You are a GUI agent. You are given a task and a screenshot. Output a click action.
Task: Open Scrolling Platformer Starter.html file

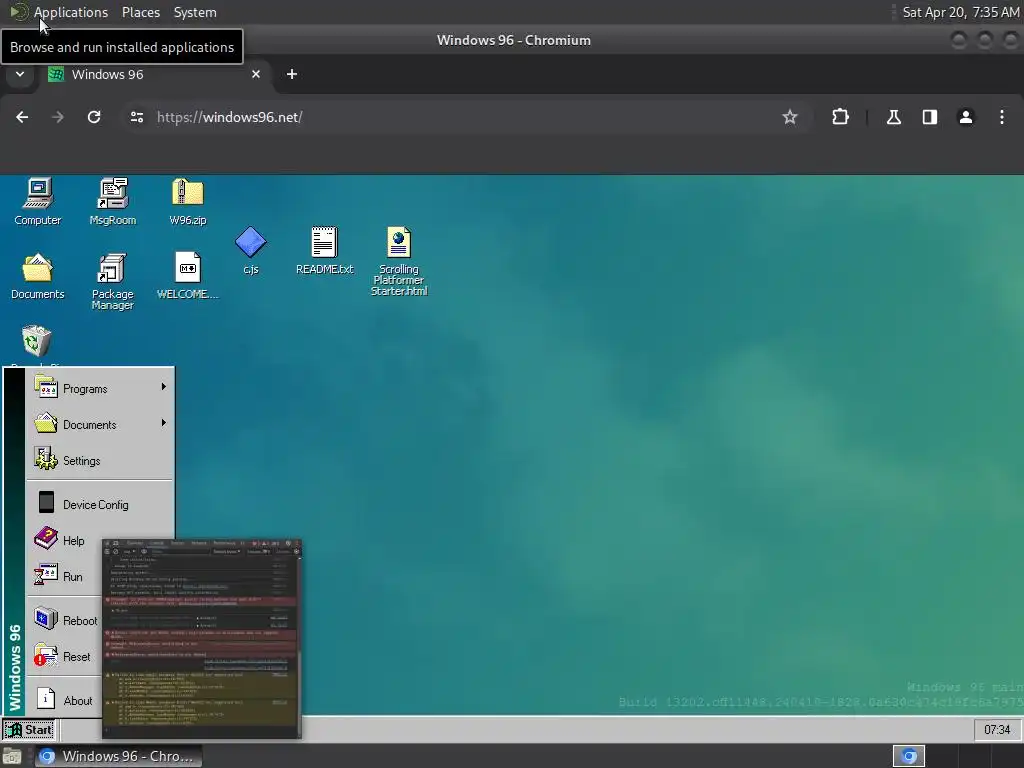tap(399, 261)
